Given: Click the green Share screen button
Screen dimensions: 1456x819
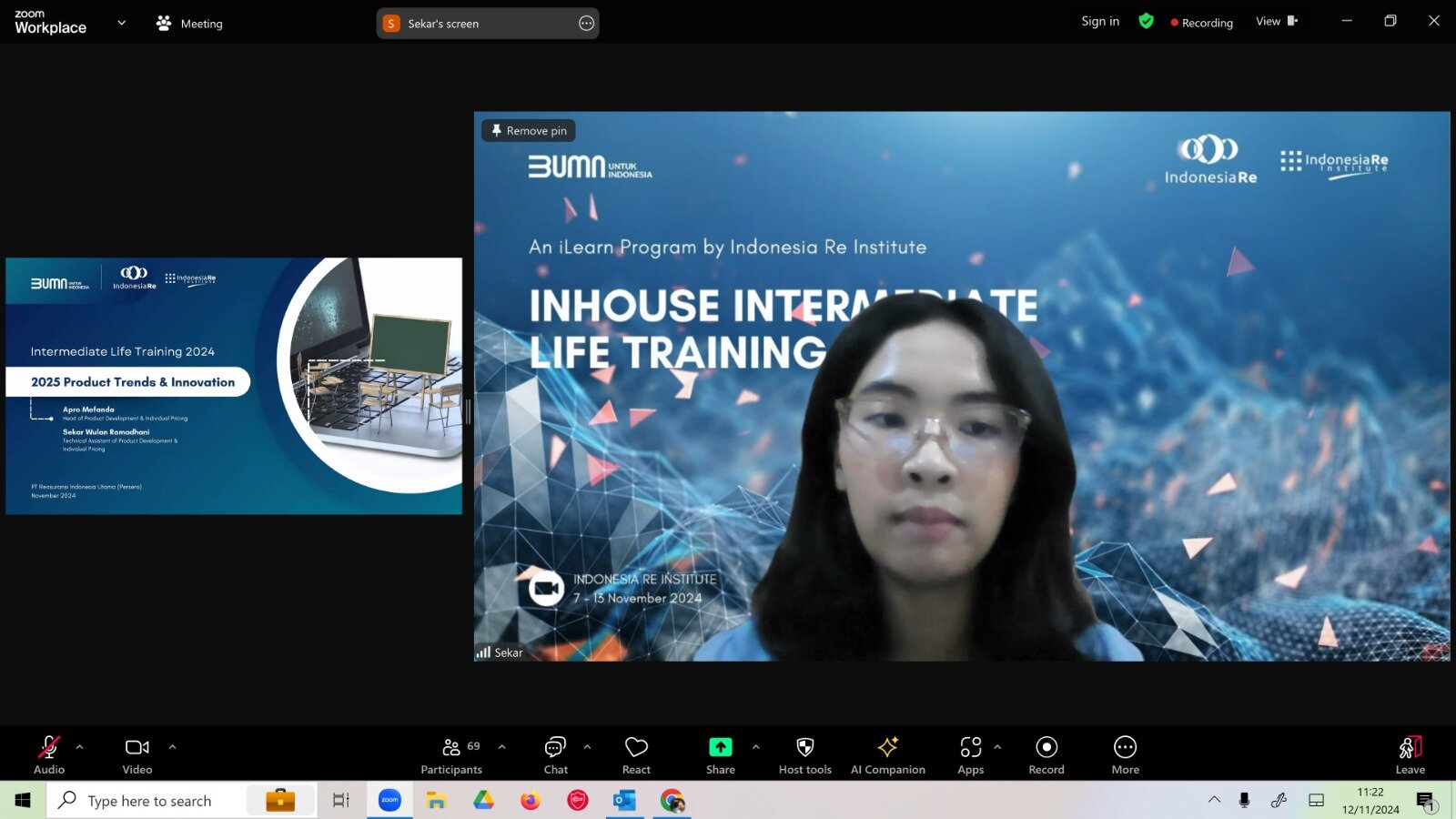Looking at the screenshot, I should [721, 754].
